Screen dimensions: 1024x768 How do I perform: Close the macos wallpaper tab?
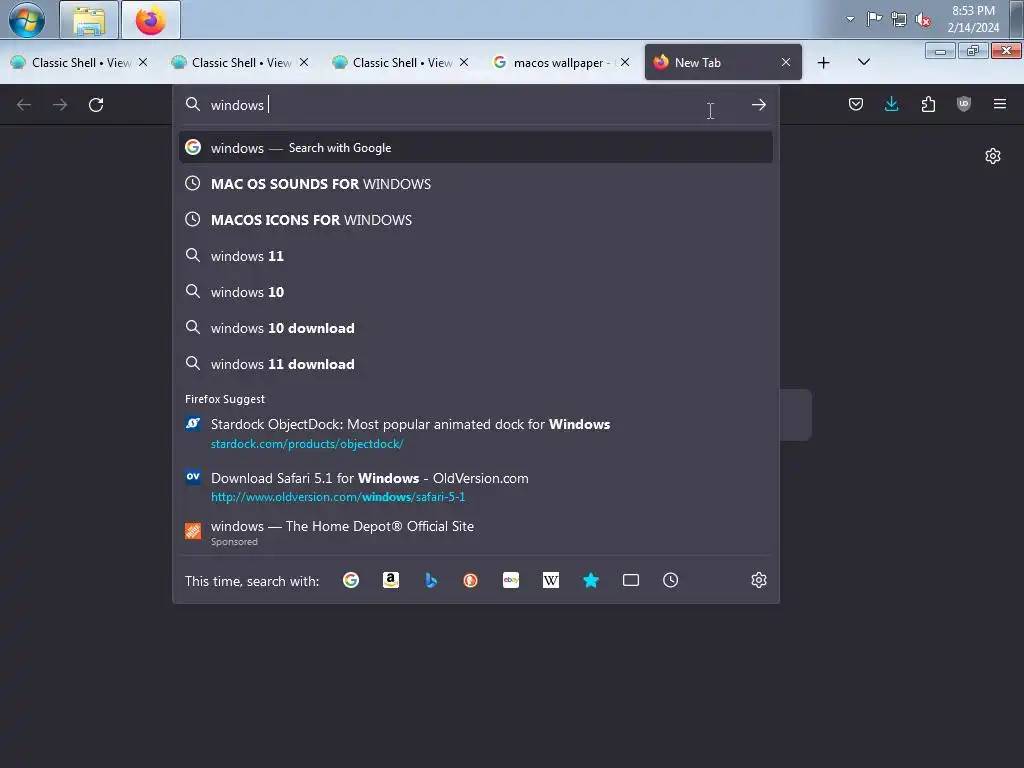coord(625,62)
